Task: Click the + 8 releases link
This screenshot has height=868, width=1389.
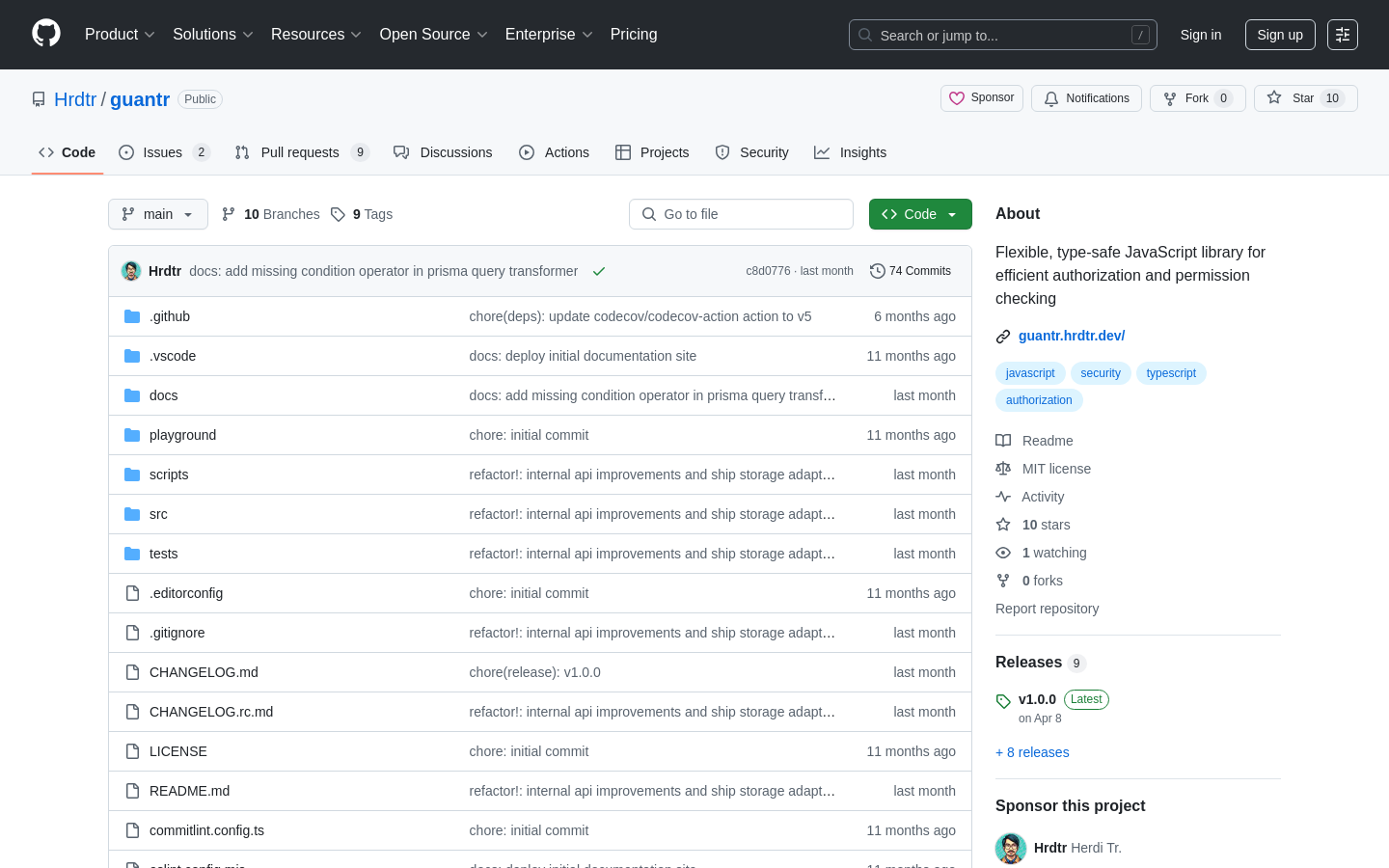Action: point(1032,752)
